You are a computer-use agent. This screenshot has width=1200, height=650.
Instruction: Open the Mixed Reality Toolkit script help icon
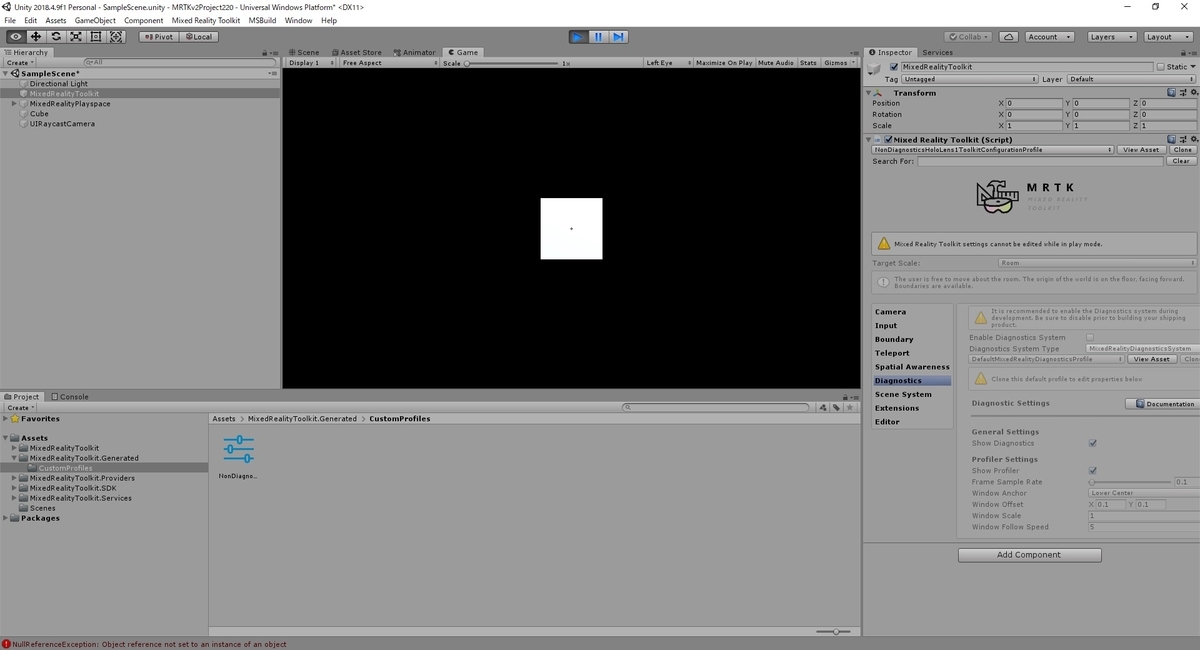pyautogui.click(x=1172, y=140)
